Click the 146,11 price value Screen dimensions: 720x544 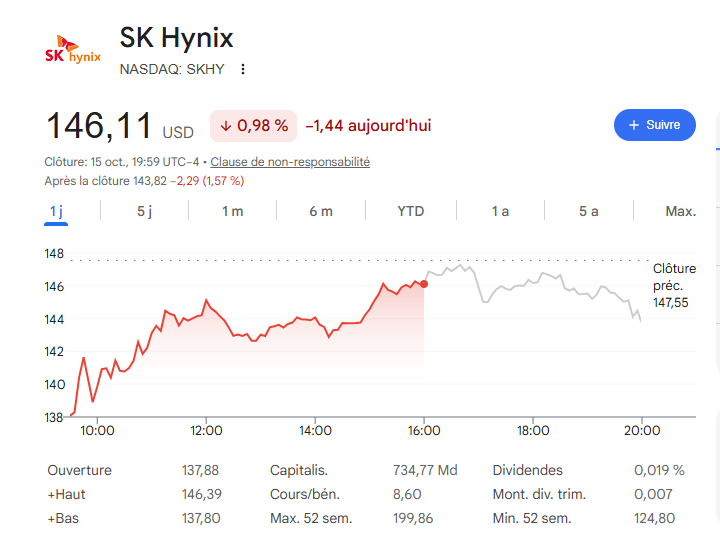click(99, 126)
